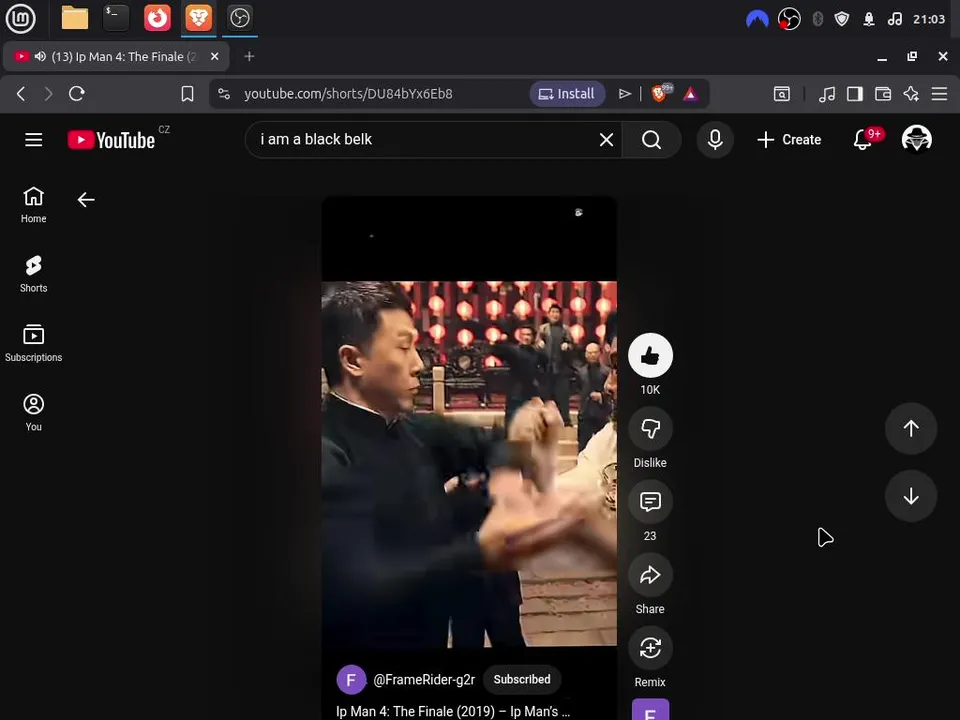Select the Ip Man 4 browser tab
The width and height of the screenshot is (960, 720).
tap(116, 57)
